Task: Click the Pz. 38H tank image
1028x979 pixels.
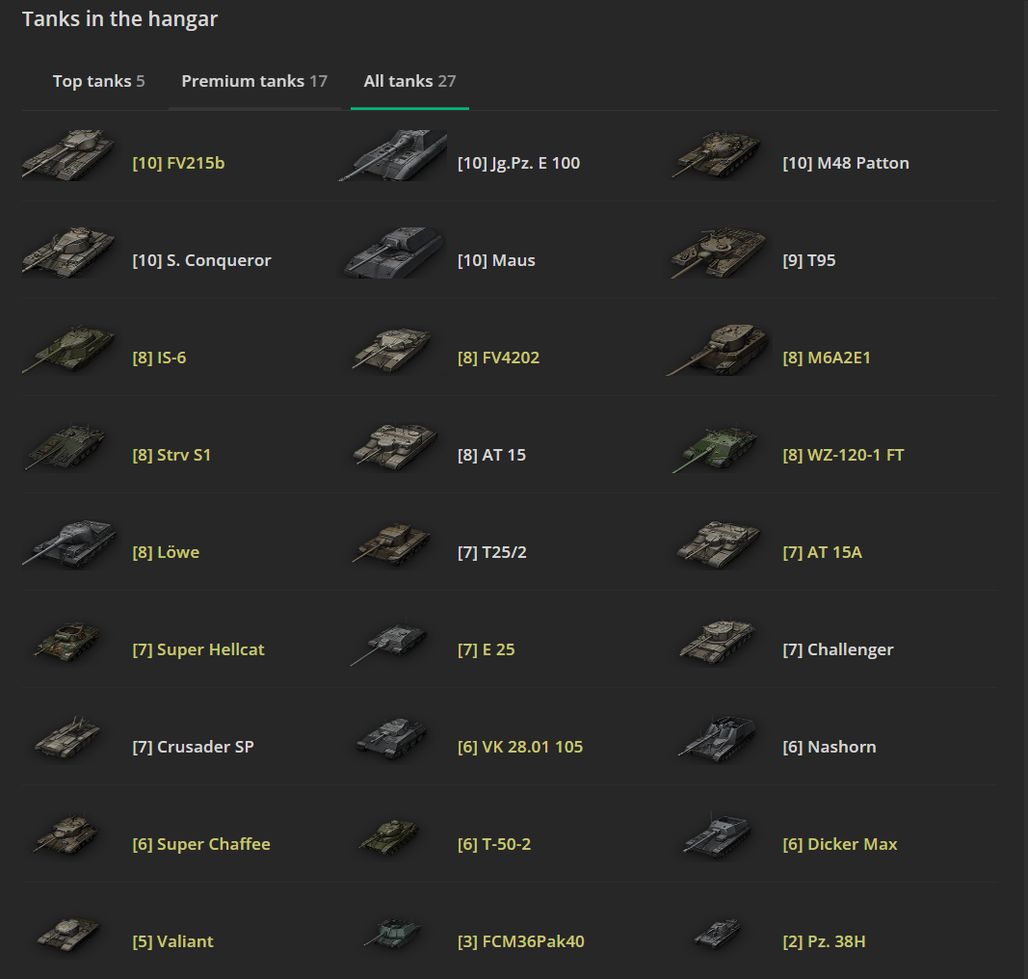Action: (x=717, y=934)
